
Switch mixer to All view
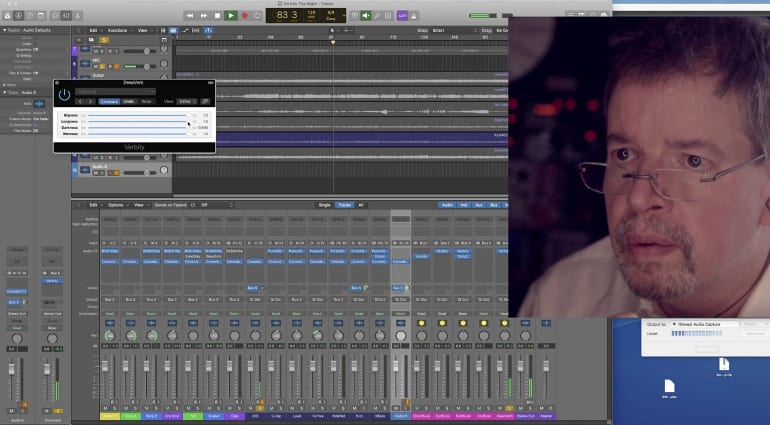coord(361,205)
